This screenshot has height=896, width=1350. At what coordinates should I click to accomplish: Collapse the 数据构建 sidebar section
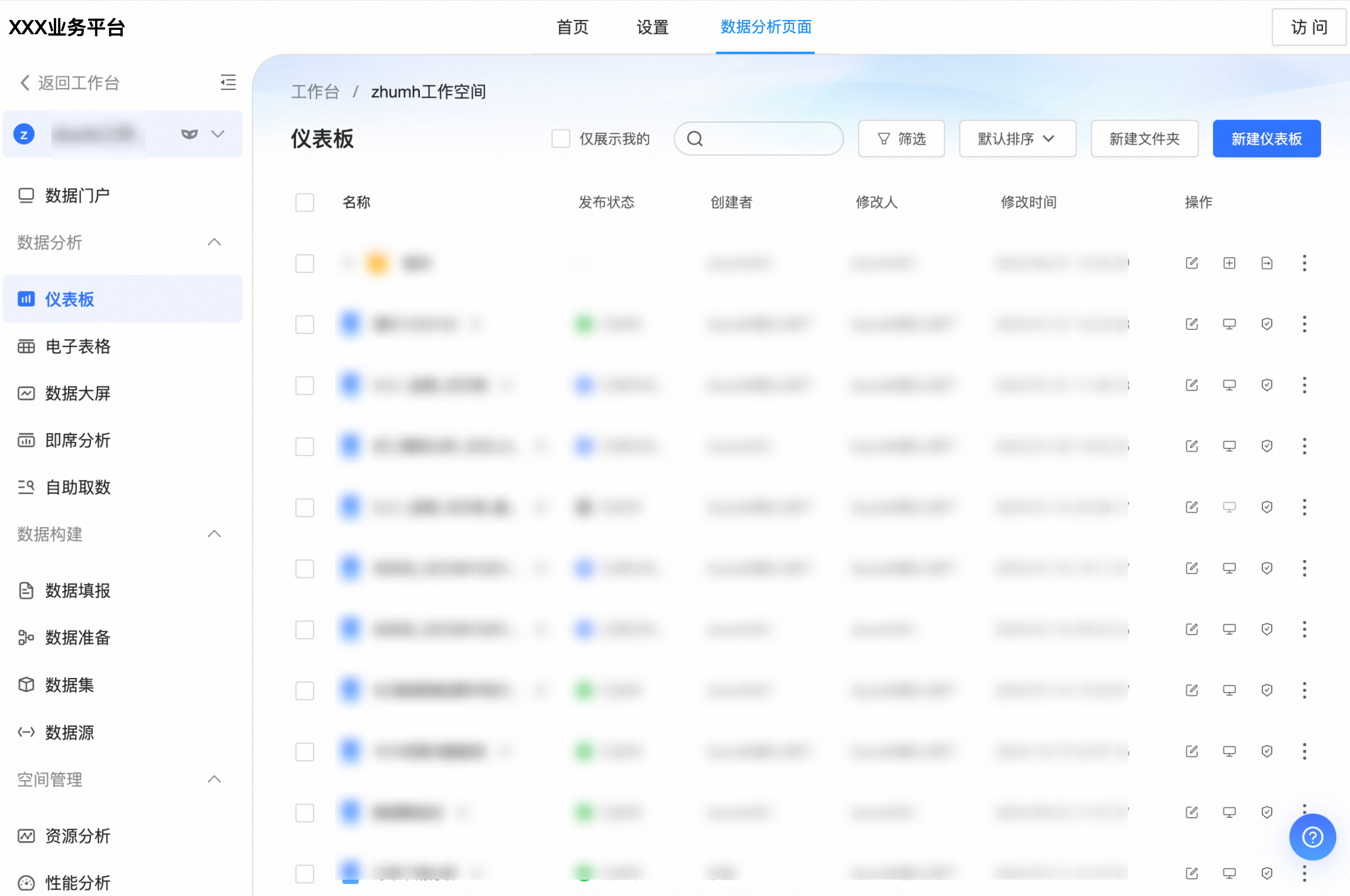click(x=214, y=534)
